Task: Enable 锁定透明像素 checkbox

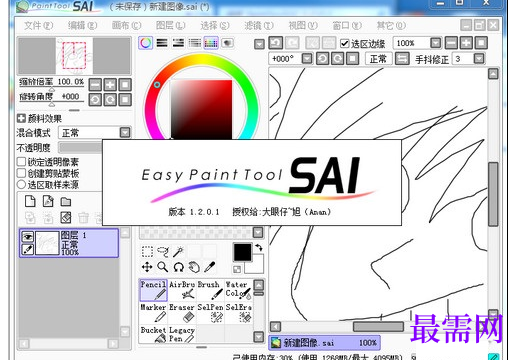Action: tap(21, 162)
